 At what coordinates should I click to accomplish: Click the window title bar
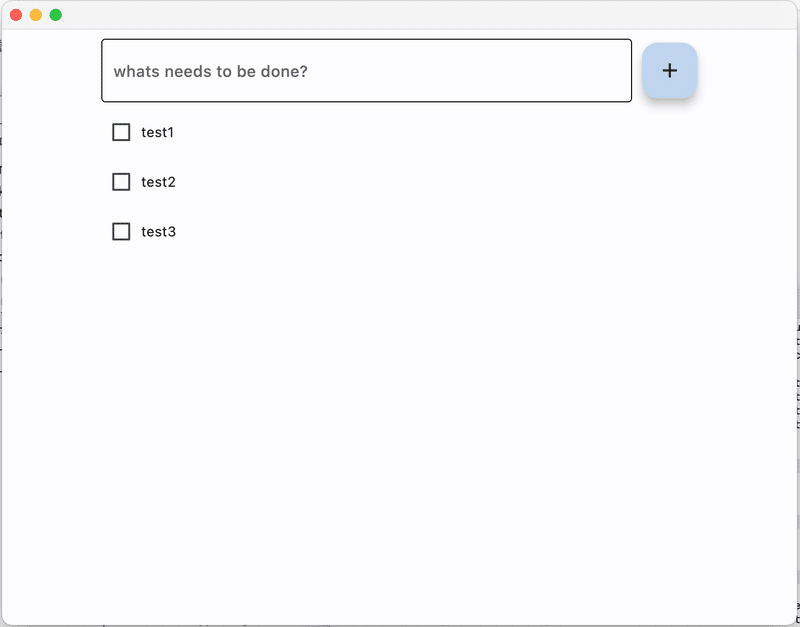point(400,15)
